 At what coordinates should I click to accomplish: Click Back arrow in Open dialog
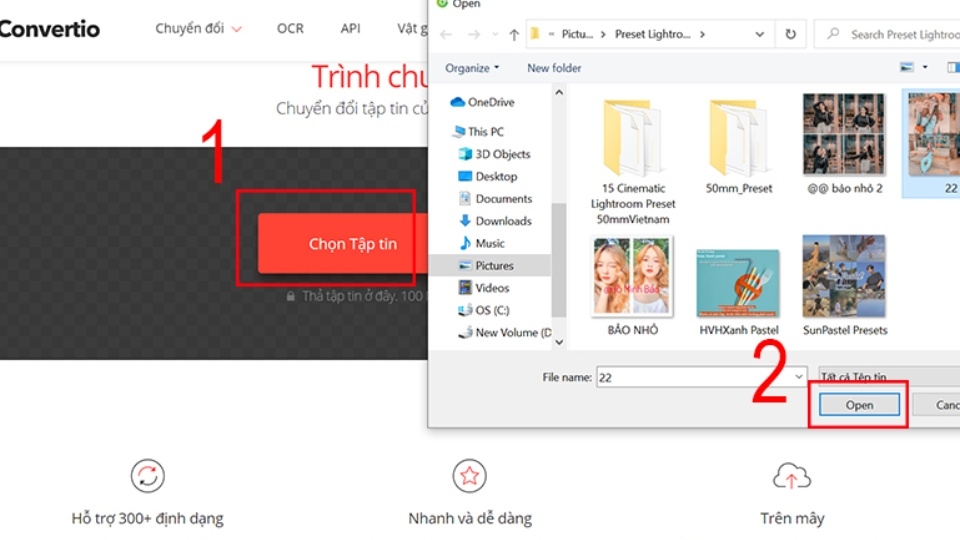tap(446, 35)
